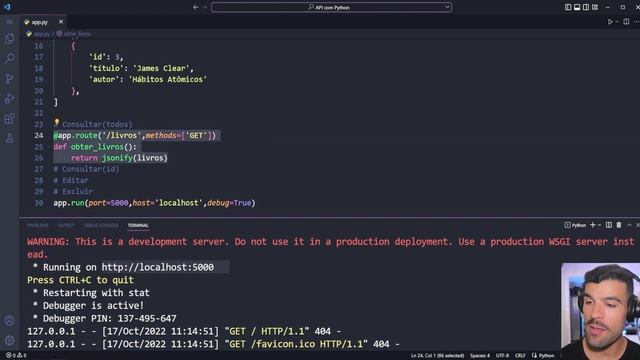Open the Explorer view in activity bar
The height and width of the screenshot is (360, 640).
(x=9, y=38)
